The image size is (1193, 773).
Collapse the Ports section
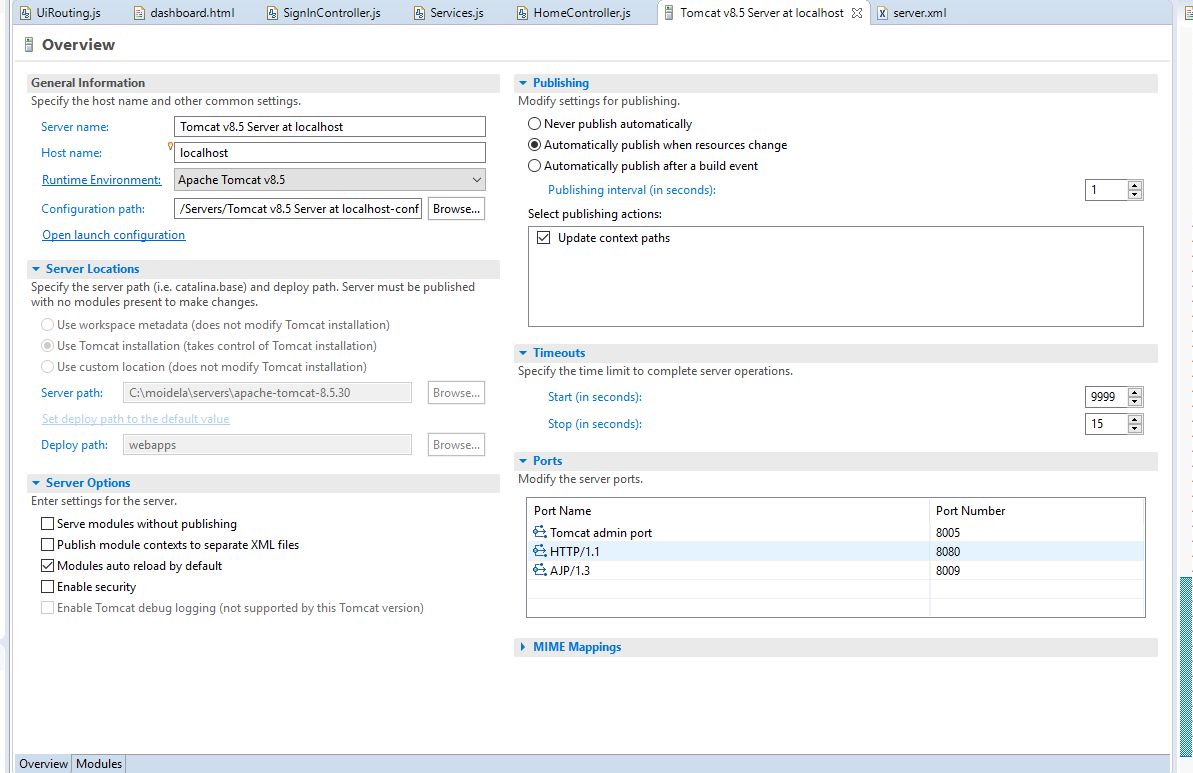[x=523, y=461]
